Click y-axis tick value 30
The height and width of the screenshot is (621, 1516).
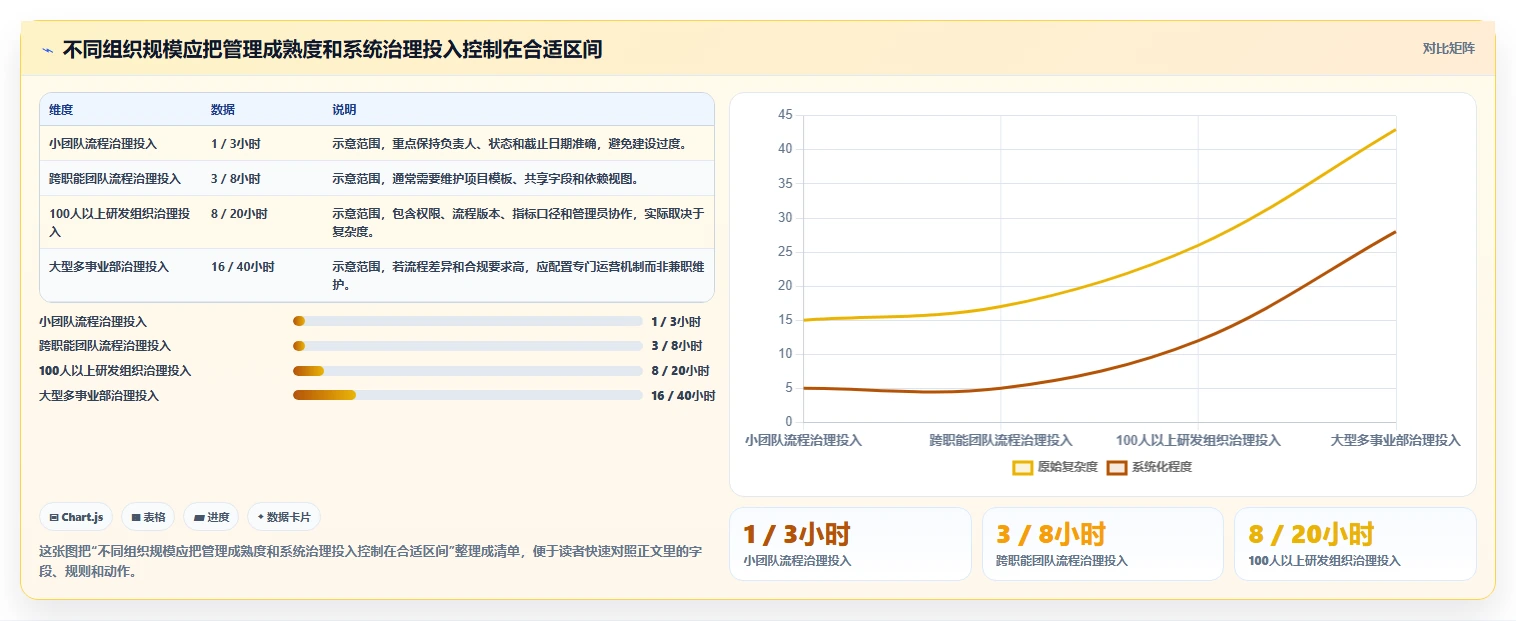[785, 218]
